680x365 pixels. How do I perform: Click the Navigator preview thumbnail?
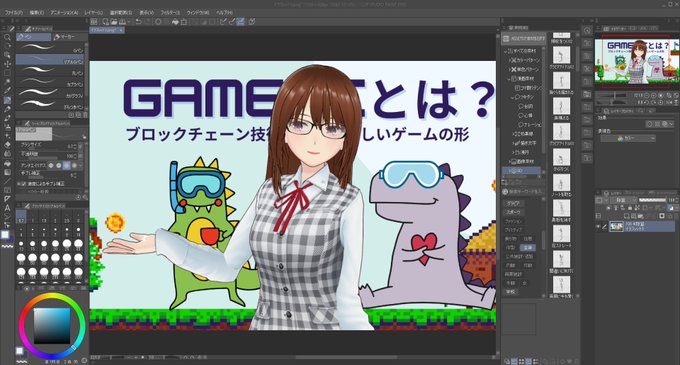(636, 61)
